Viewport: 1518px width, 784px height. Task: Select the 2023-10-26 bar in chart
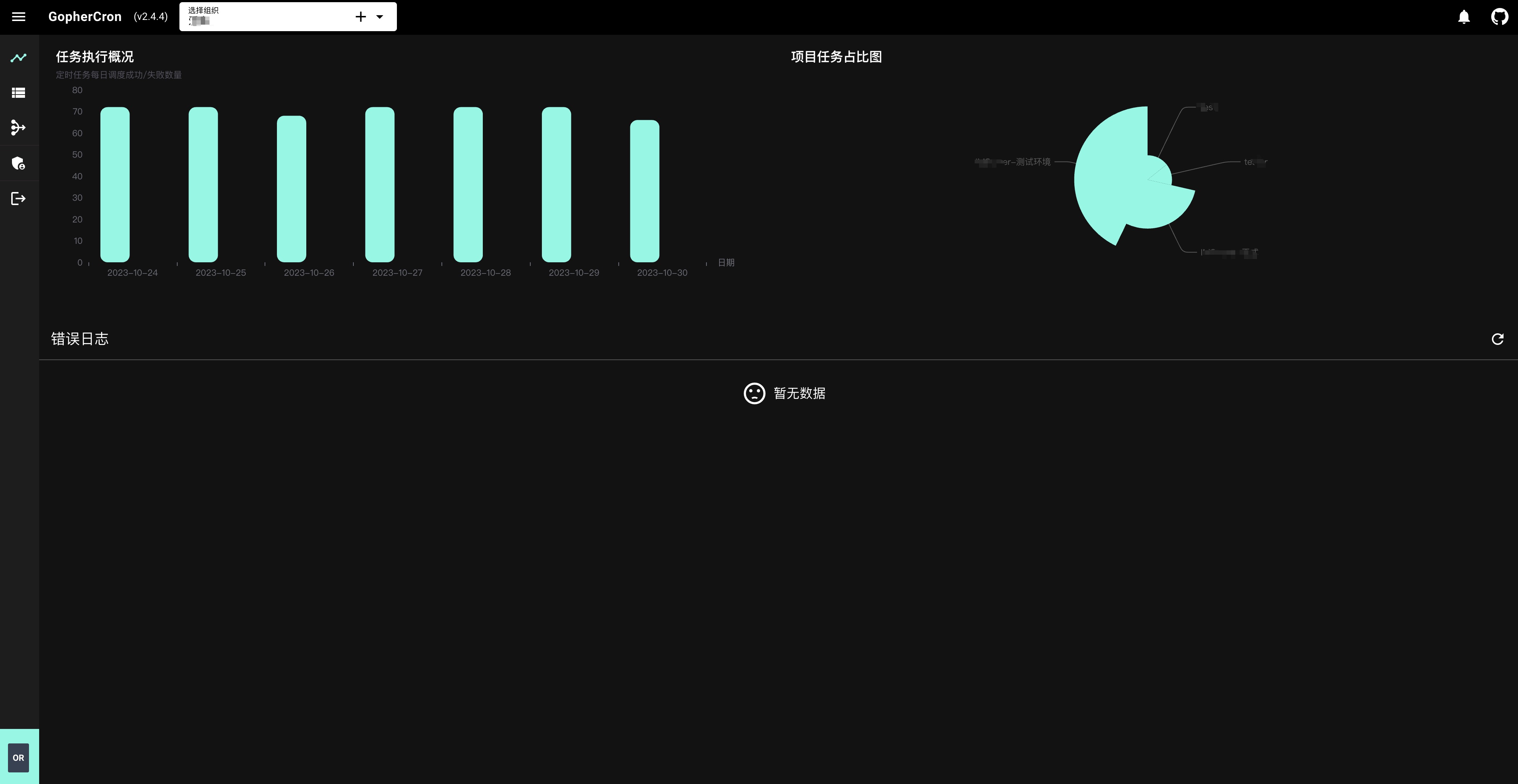(x=292, y=188)
